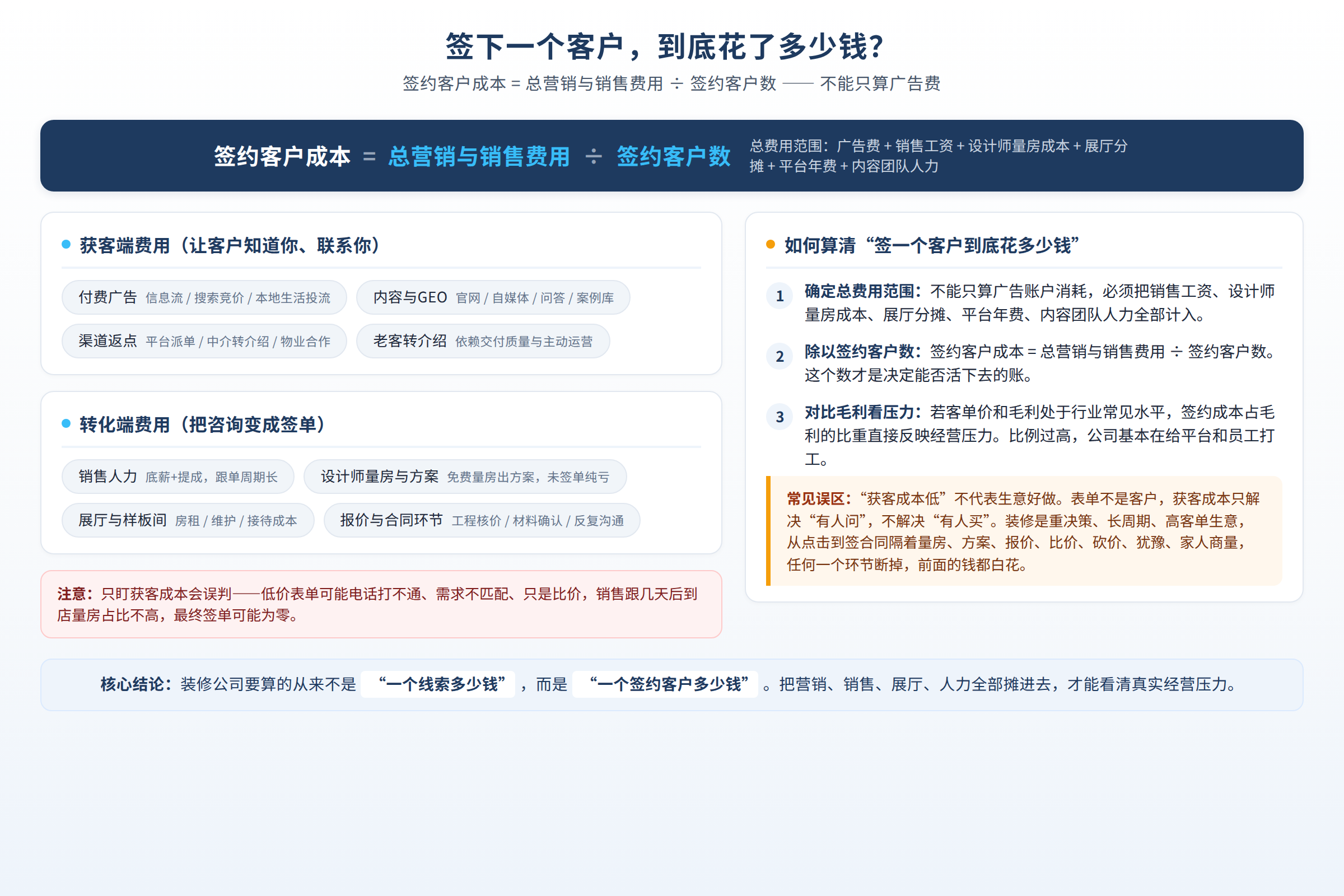The width and height of the screenshot is (1344, 896).
Task: Click the heading 获客端费用（让客户知道你、联系你）
Action: (230, 245)
